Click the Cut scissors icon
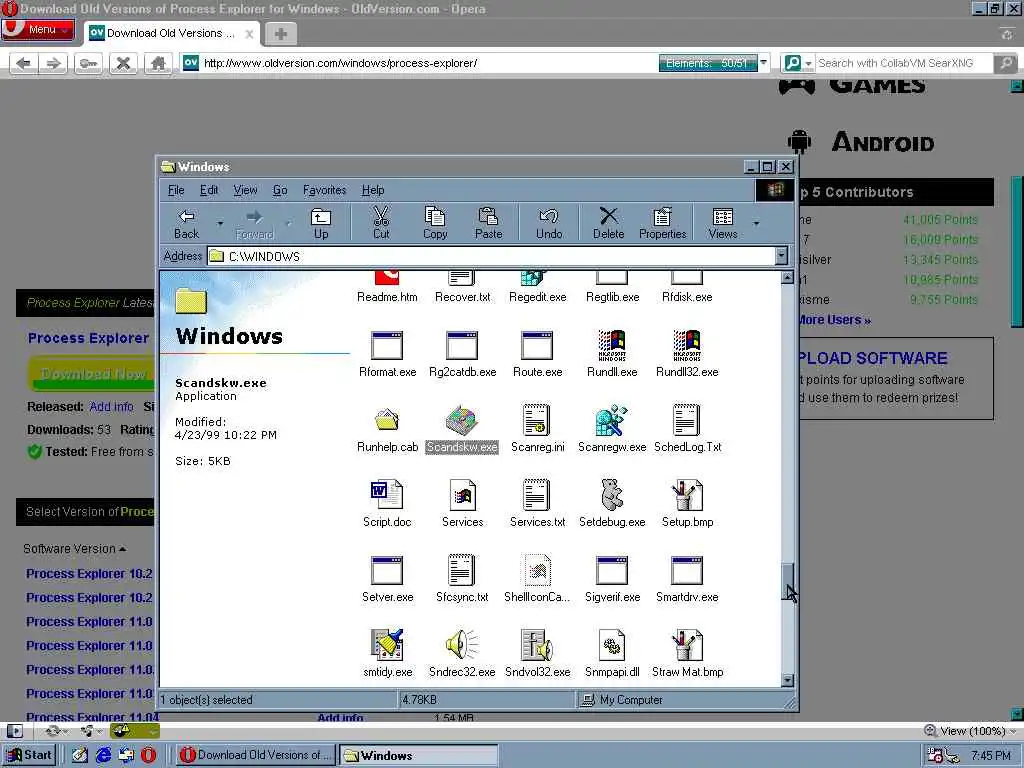Image resolution: width=1024 pixels, height=768 pixels. pos(381,223)
